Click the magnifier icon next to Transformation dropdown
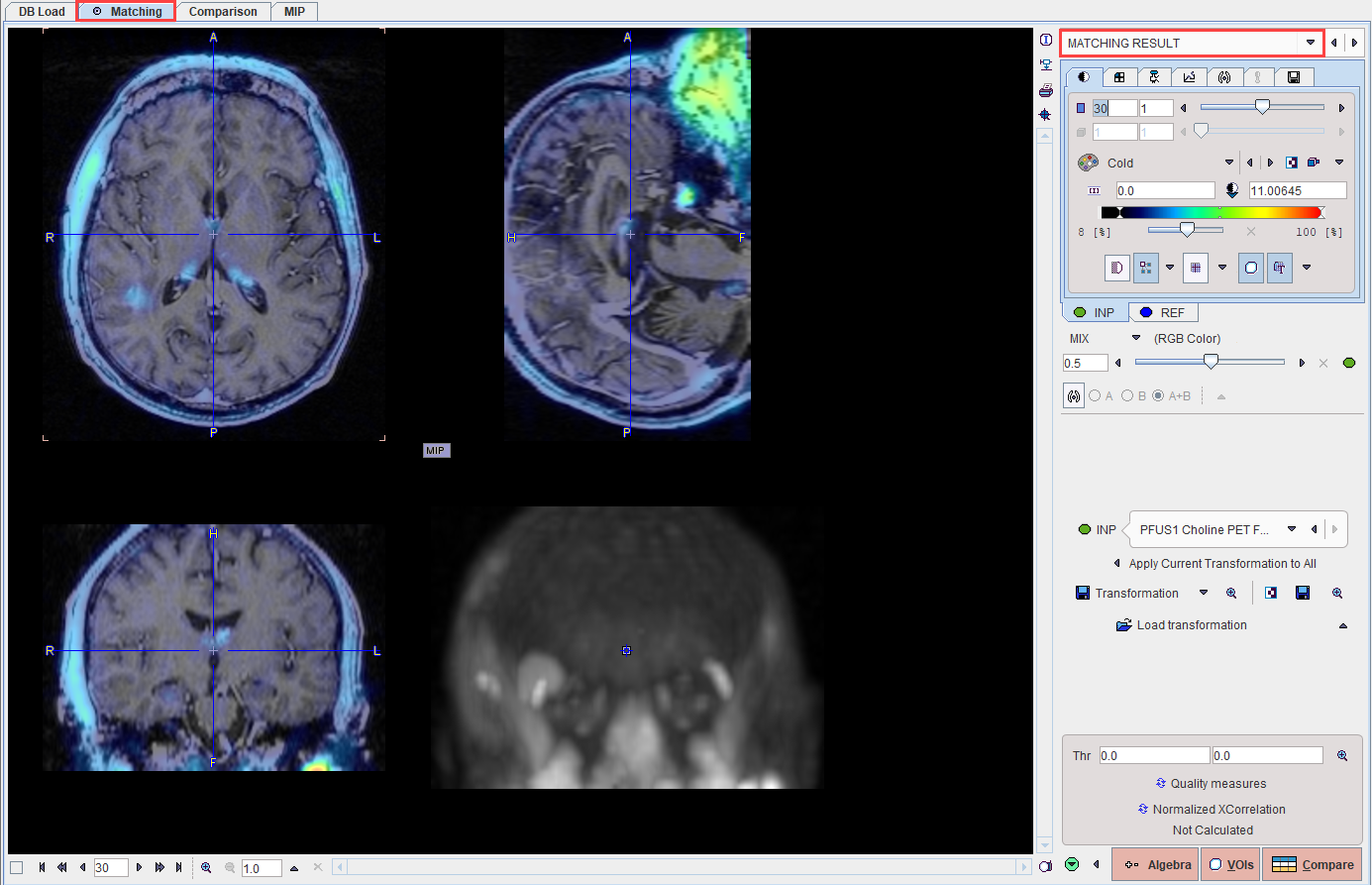The height and width of the screenshot is (885, 1372). click(x=1231, y=593)
